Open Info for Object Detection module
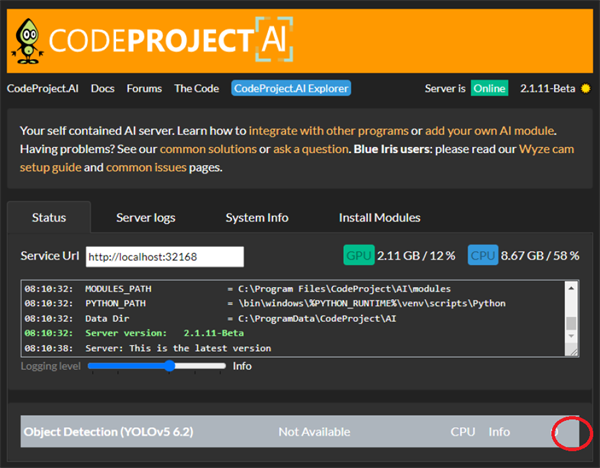 499,432
